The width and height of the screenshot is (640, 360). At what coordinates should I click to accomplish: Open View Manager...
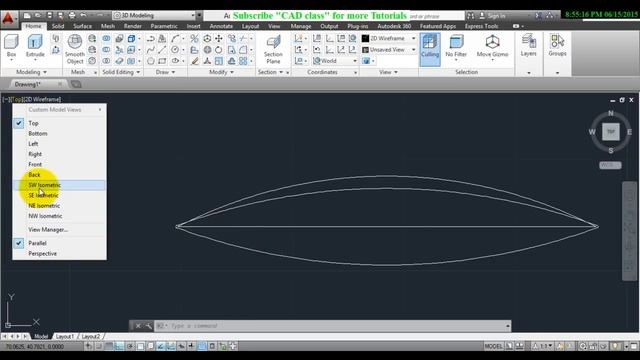click(x=59, y=229)
